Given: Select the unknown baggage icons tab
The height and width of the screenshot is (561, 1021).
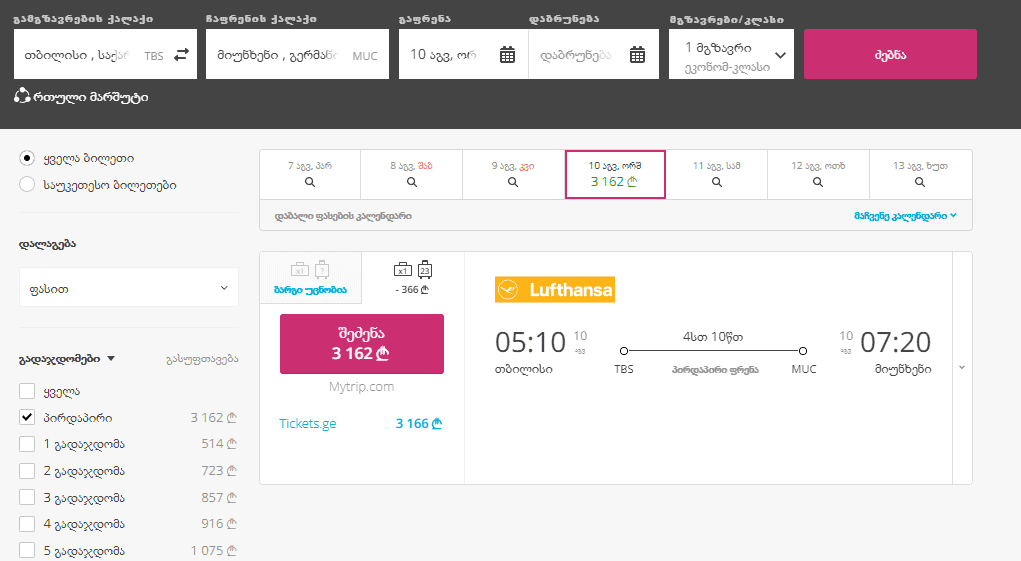Looking at the screenshot, I should pyautogui.click(x=311, y=278).
